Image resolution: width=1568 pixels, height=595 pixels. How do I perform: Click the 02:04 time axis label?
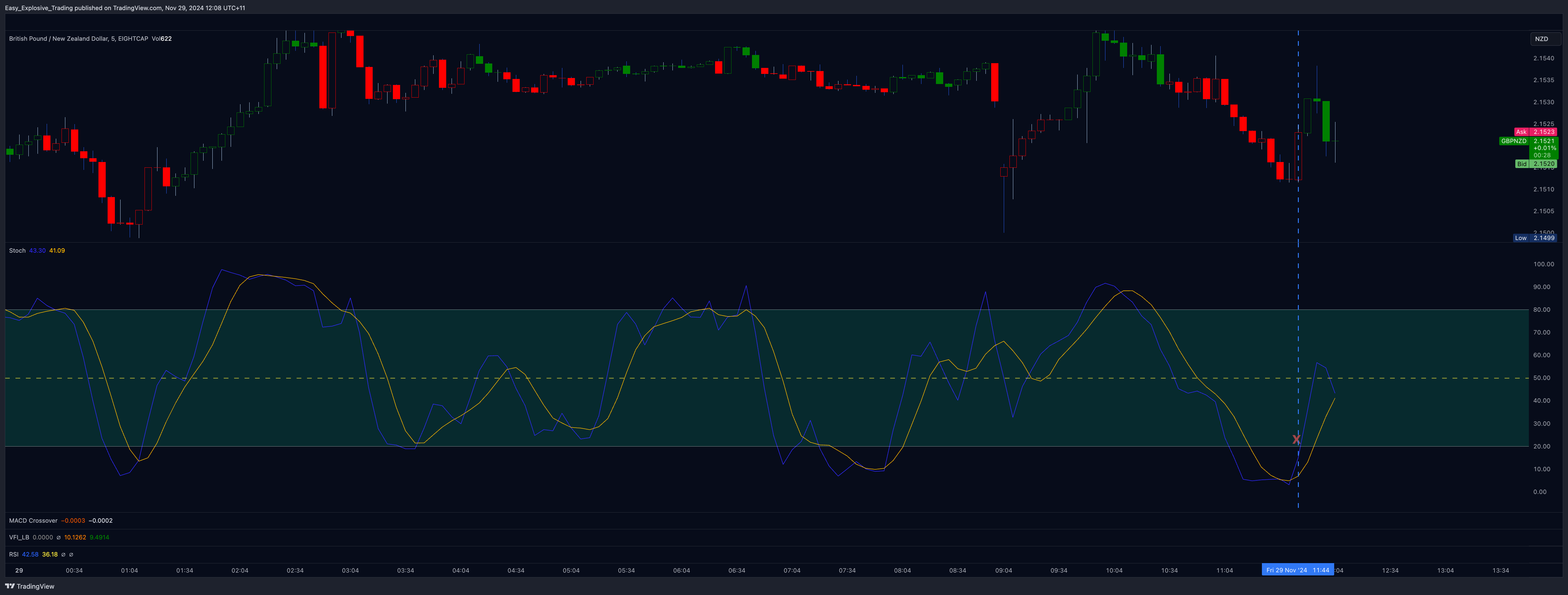(240, 571)
